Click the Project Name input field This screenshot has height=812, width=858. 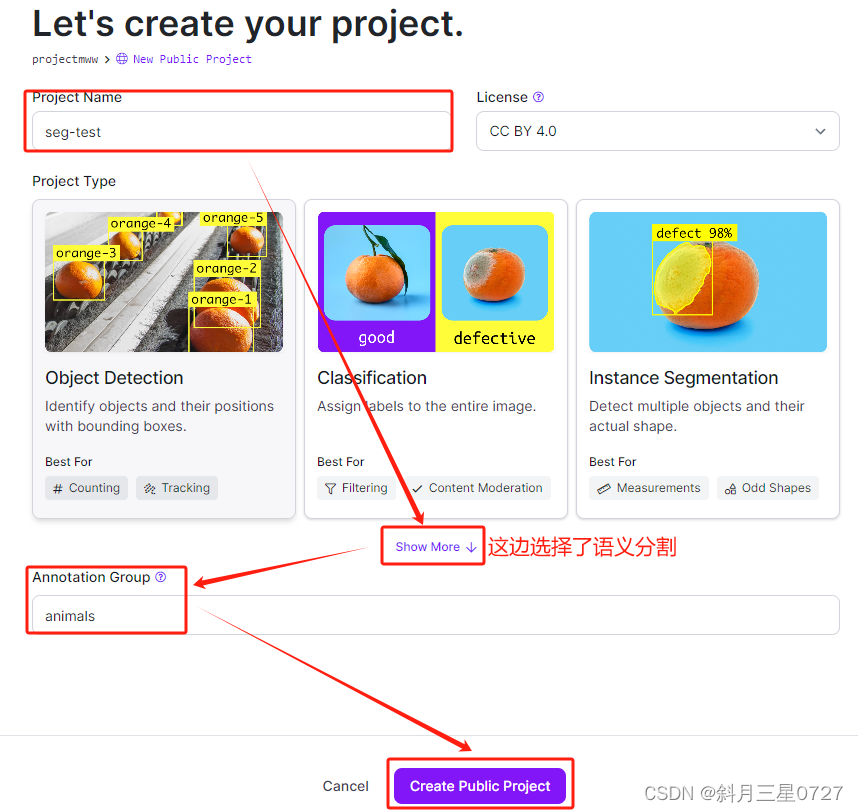point(241,131)
